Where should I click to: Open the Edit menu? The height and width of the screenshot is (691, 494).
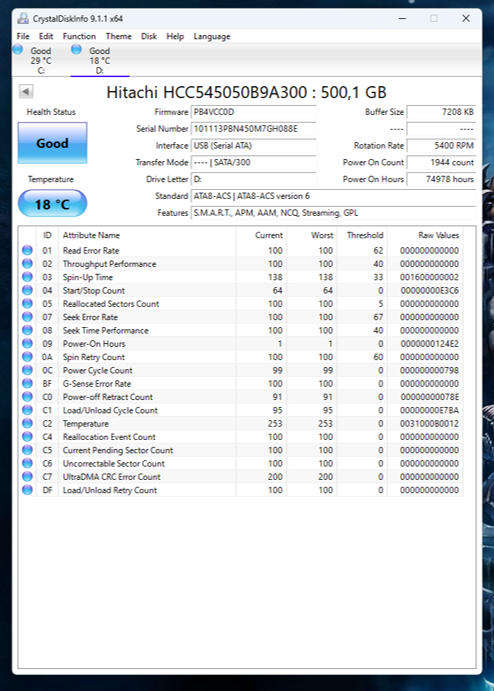[46, 36]
